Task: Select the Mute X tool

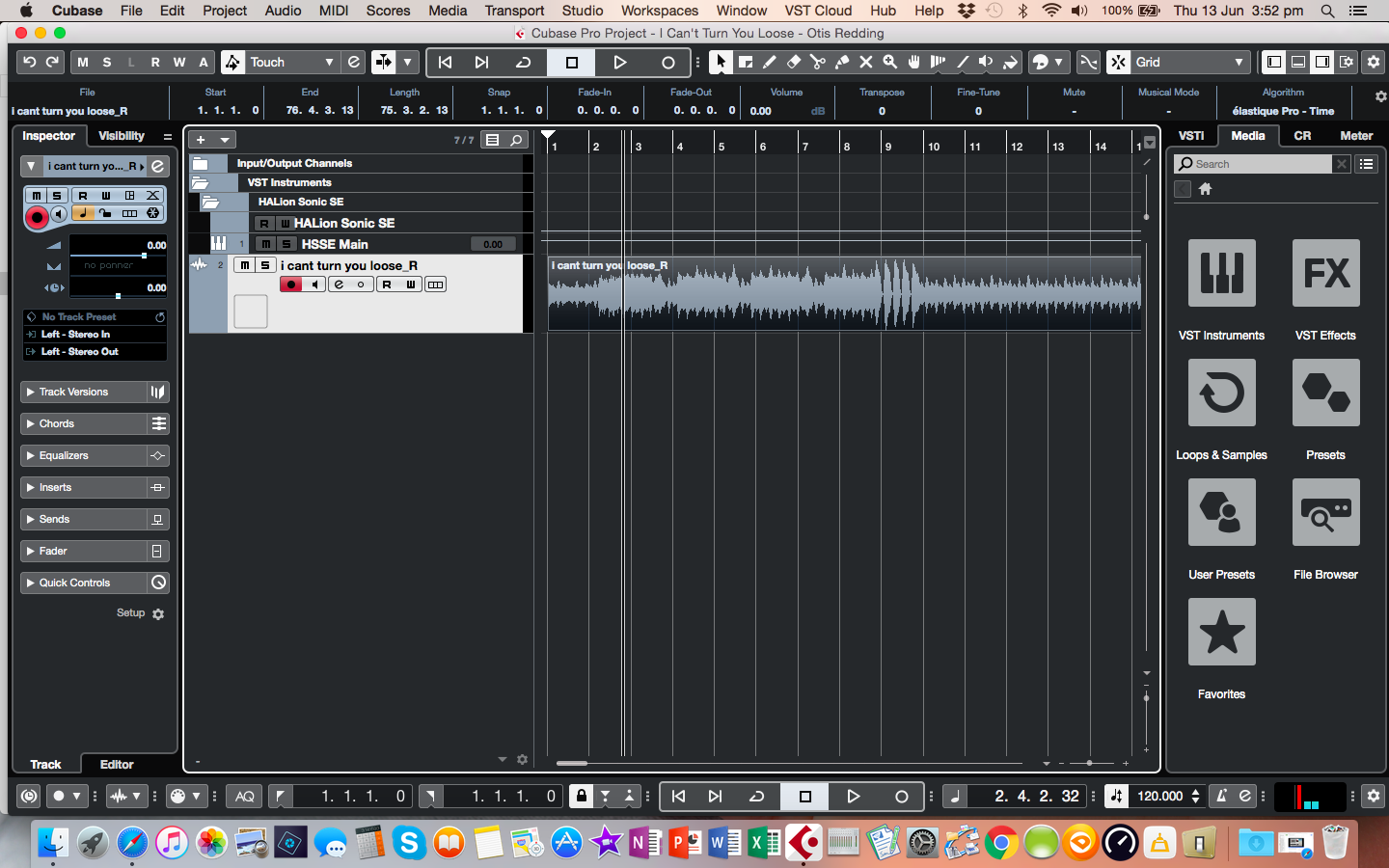Action: tap(865, 62)
